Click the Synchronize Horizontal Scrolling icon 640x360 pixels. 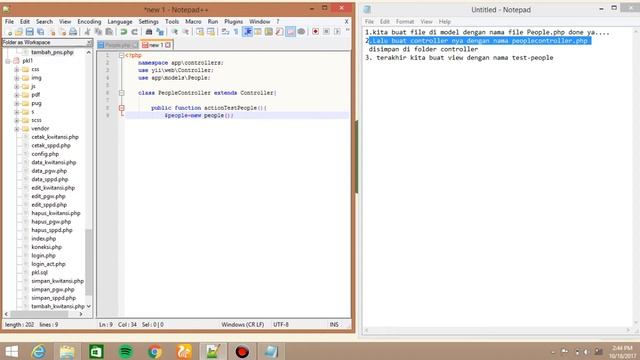(211, 32)
